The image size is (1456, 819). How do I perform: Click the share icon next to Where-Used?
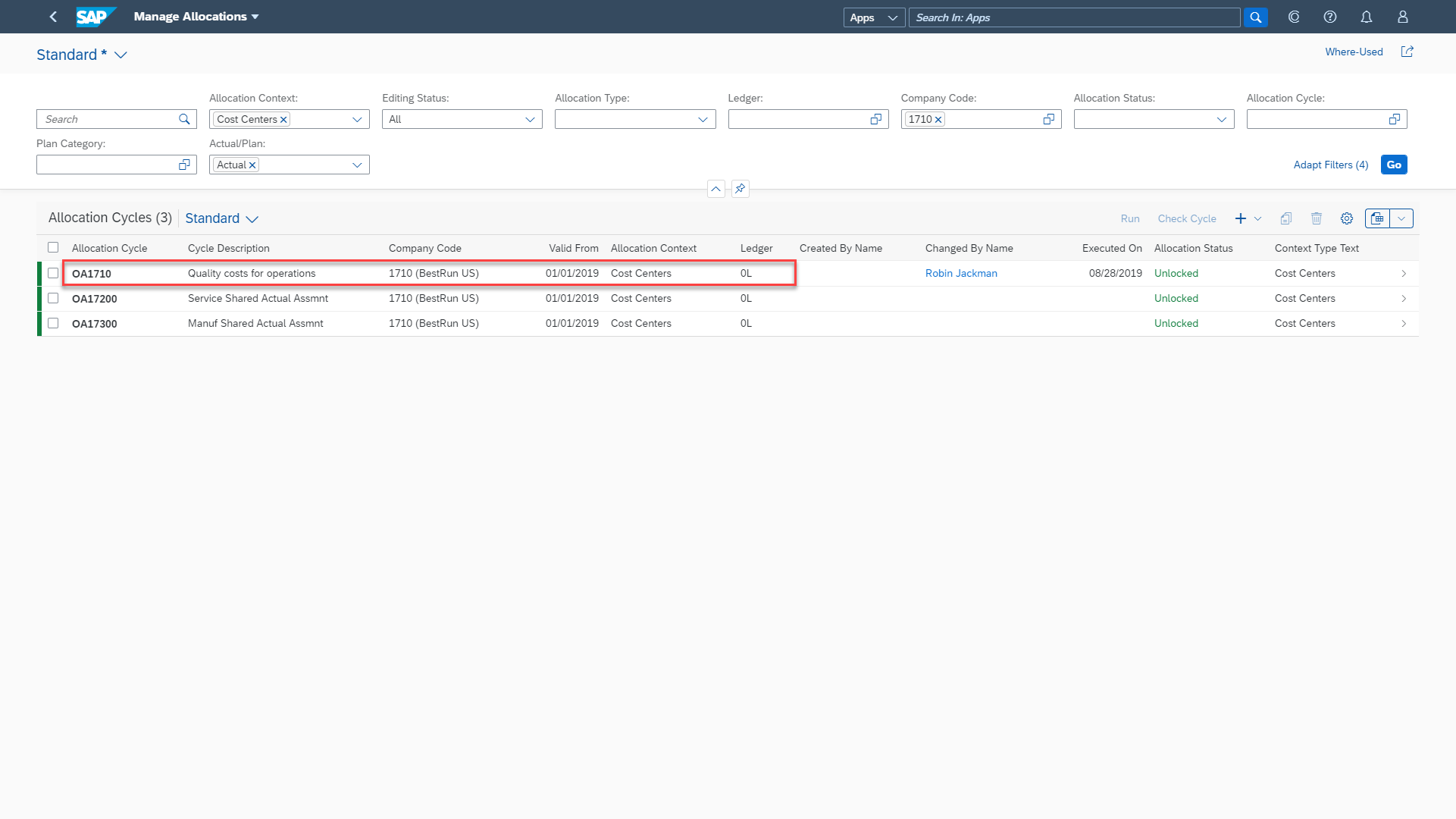[1407, 52]
